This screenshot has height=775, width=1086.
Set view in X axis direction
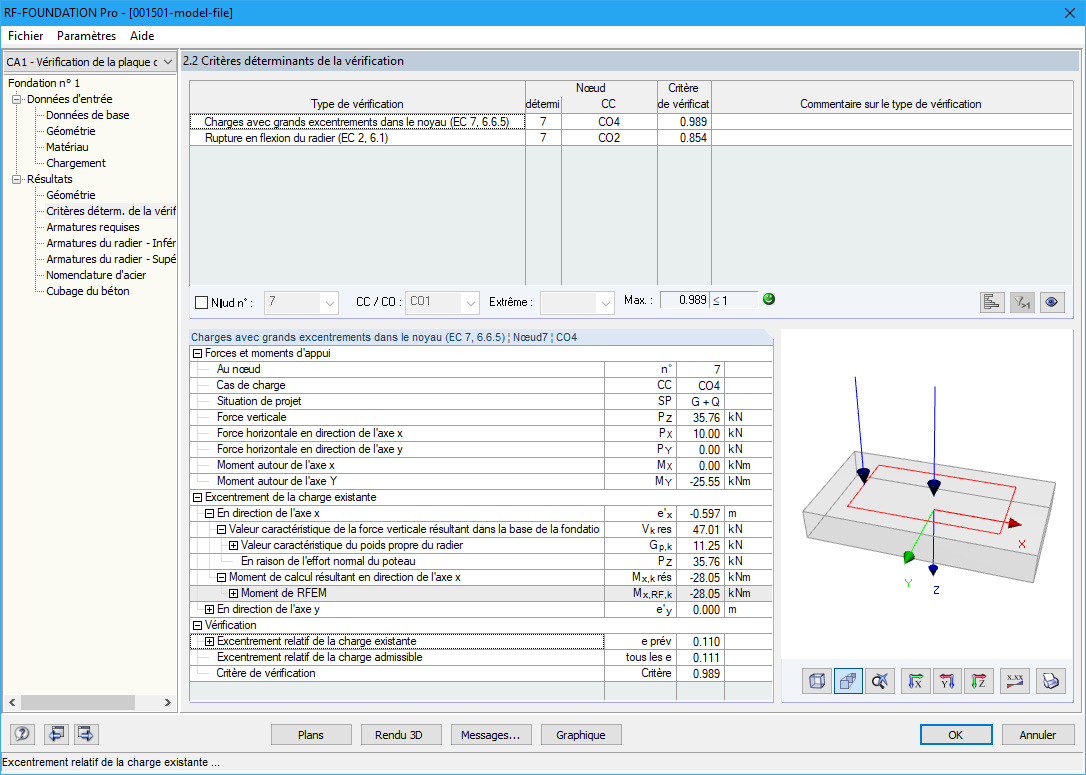(916, 682)
